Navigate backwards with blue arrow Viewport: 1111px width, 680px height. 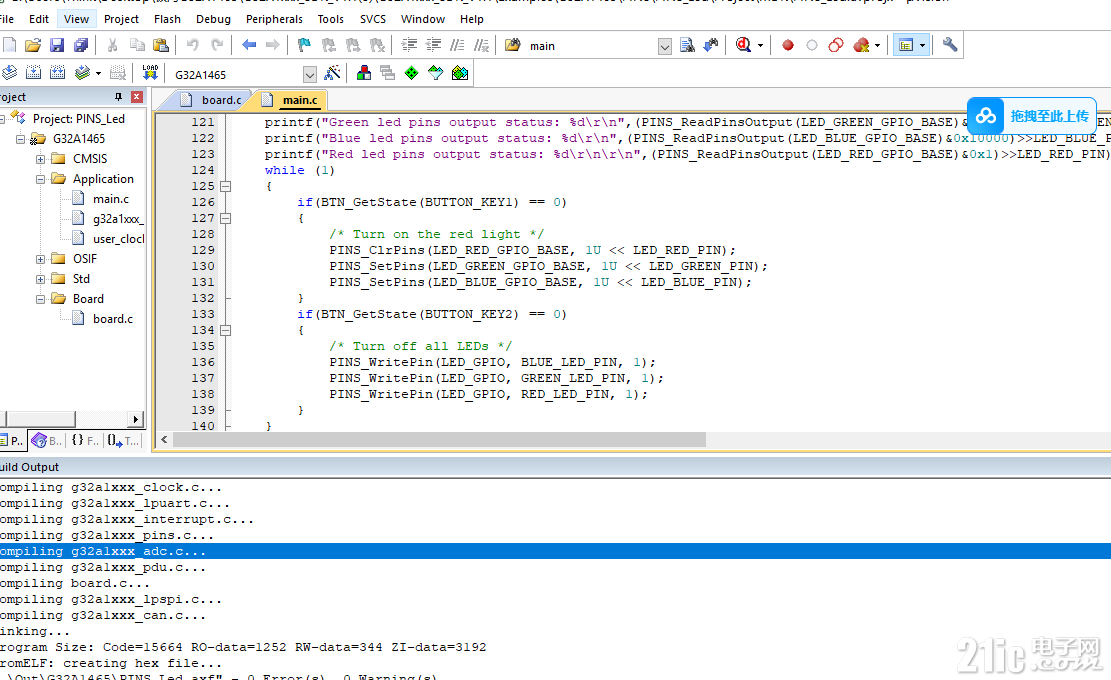[249, 45]
